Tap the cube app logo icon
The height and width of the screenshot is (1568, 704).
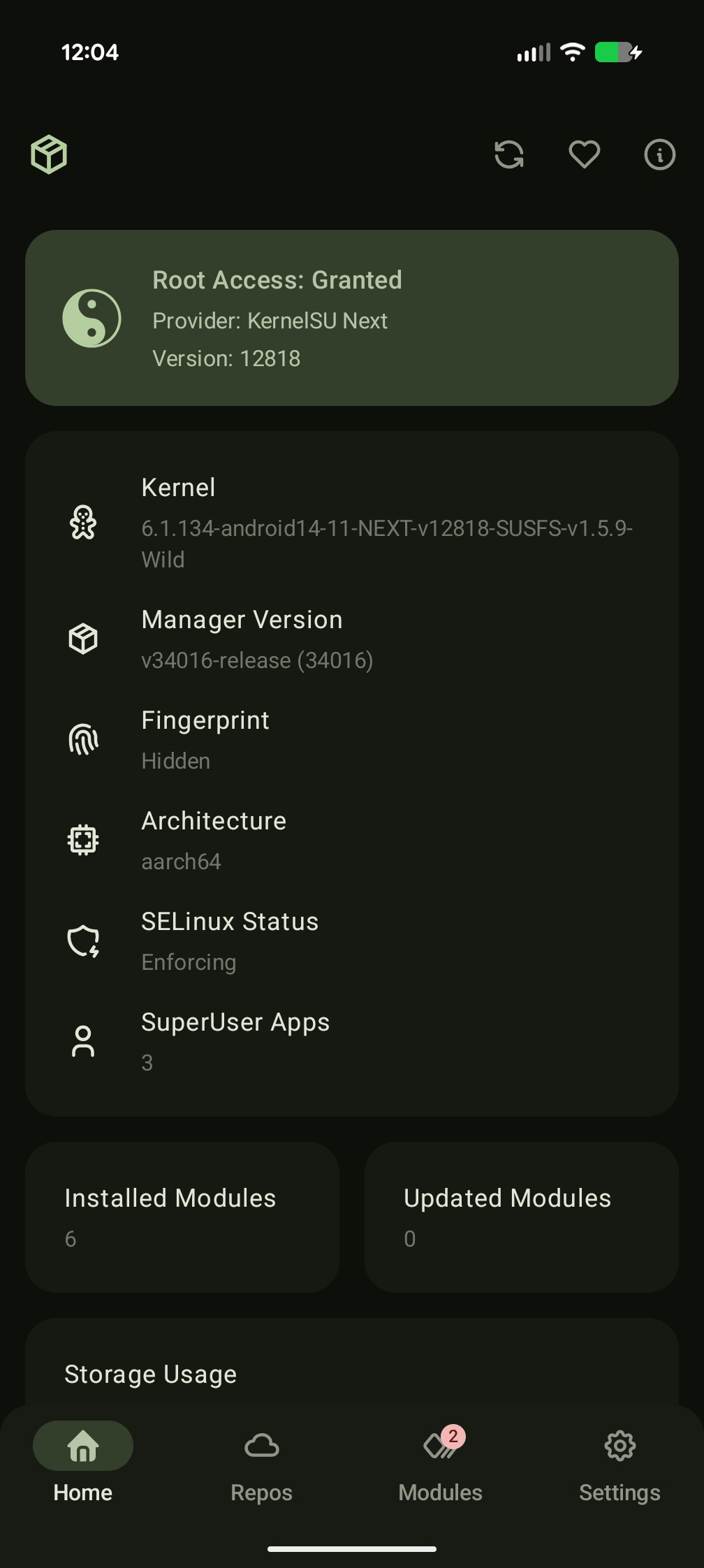tap(49, 154)
